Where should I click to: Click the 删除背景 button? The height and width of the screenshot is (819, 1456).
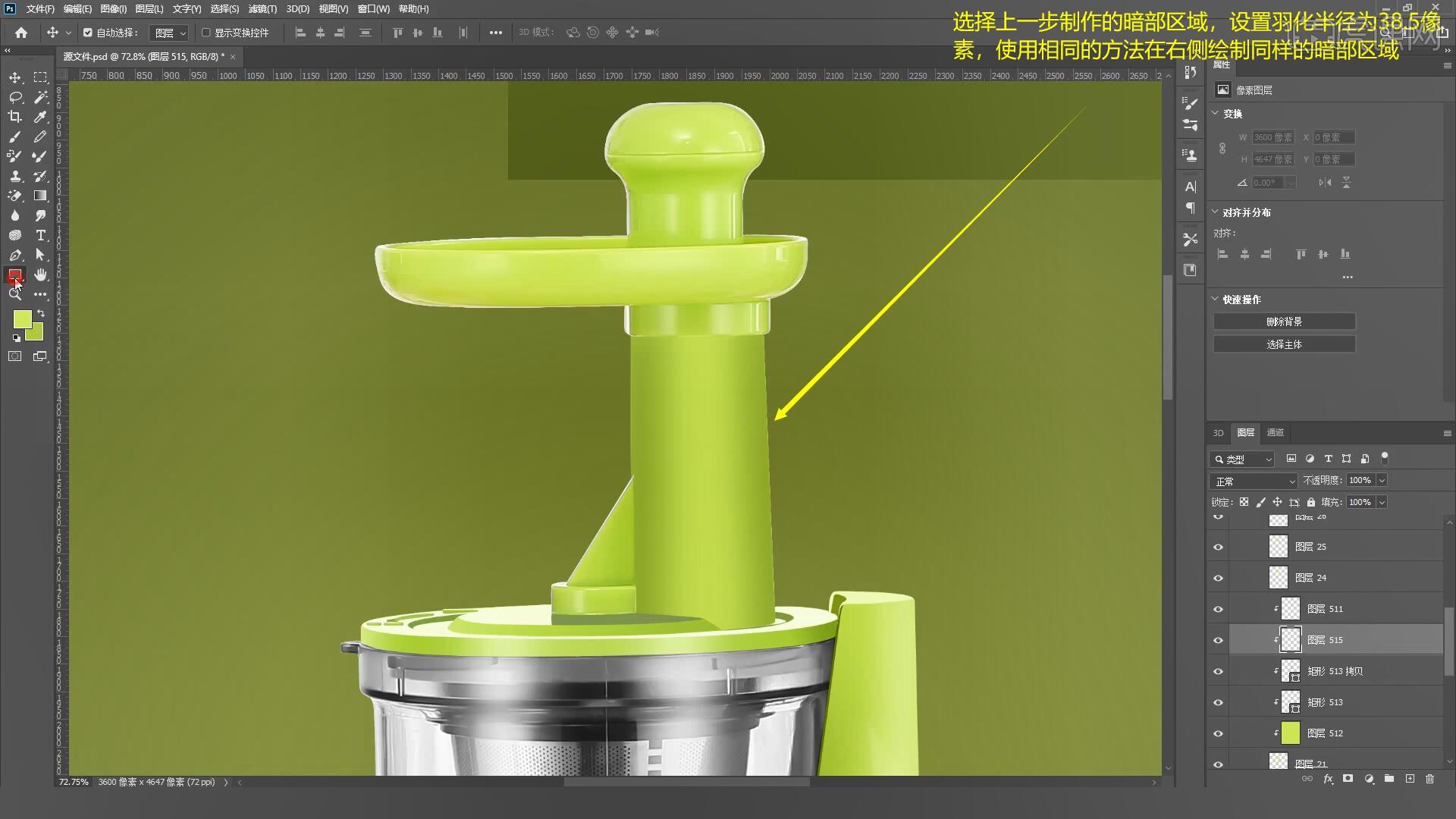(x=1284, y=322)
